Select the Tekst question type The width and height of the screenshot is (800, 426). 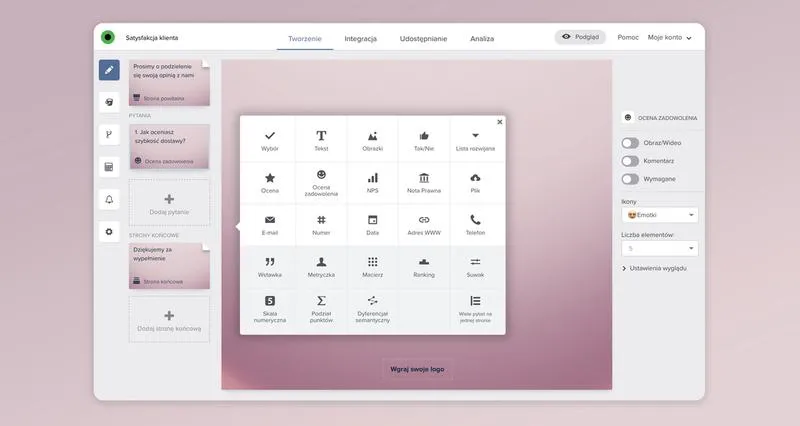coord(321,141)
